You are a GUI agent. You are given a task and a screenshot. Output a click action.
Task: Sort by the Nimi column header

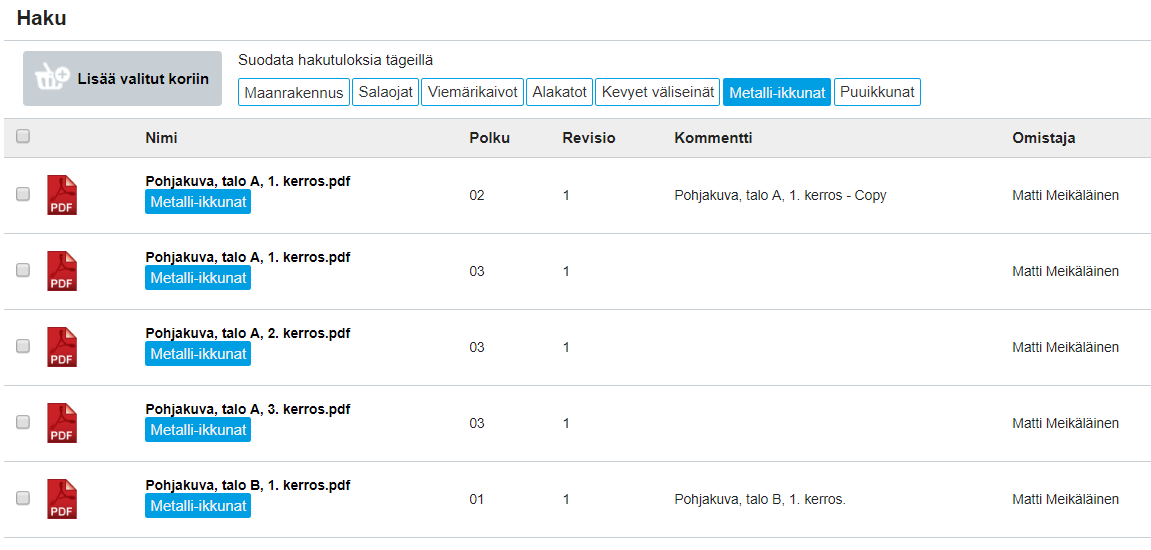pyautogui.click(x=161, y=138)
